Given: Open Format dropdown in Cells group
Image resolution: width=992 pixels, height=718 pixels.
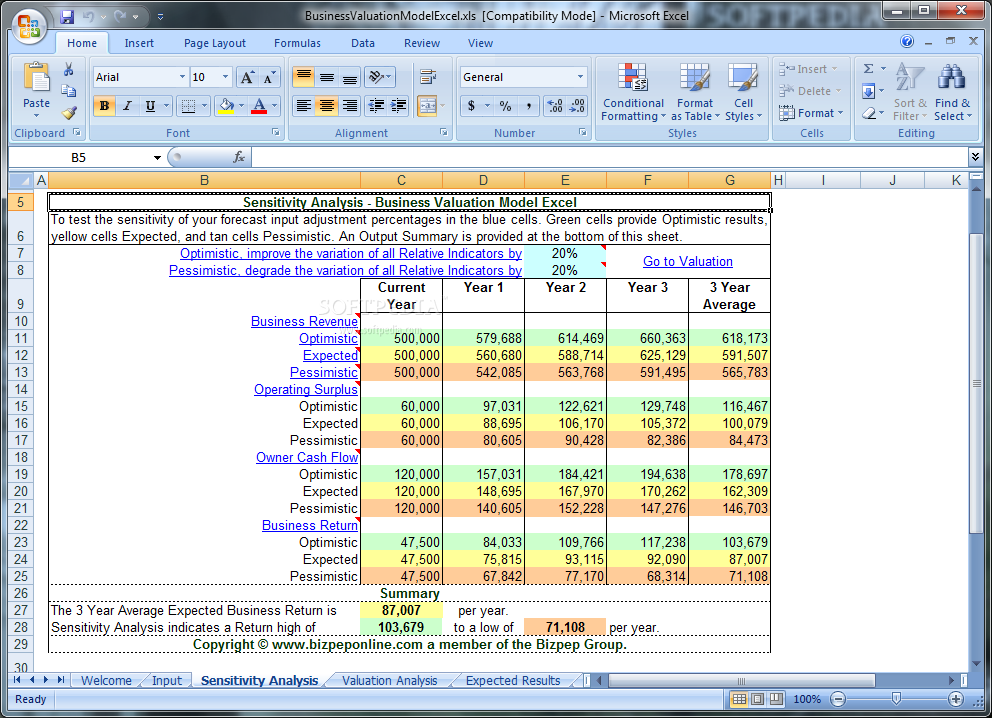Looking at the screenshot, I should pyautogui.click(x=812, y=113).
